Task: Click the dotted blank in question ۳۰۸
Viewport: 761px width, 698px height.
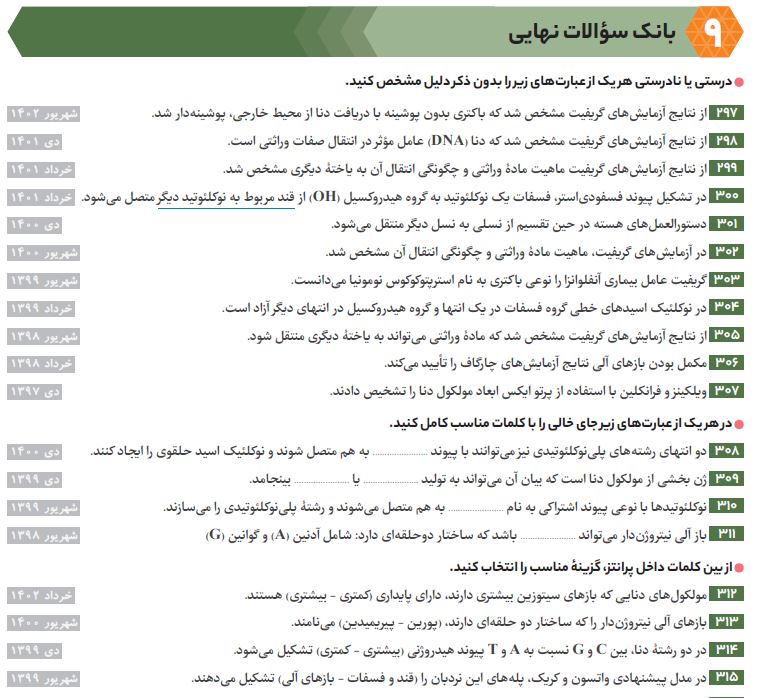Action: [x=400, y=453]
